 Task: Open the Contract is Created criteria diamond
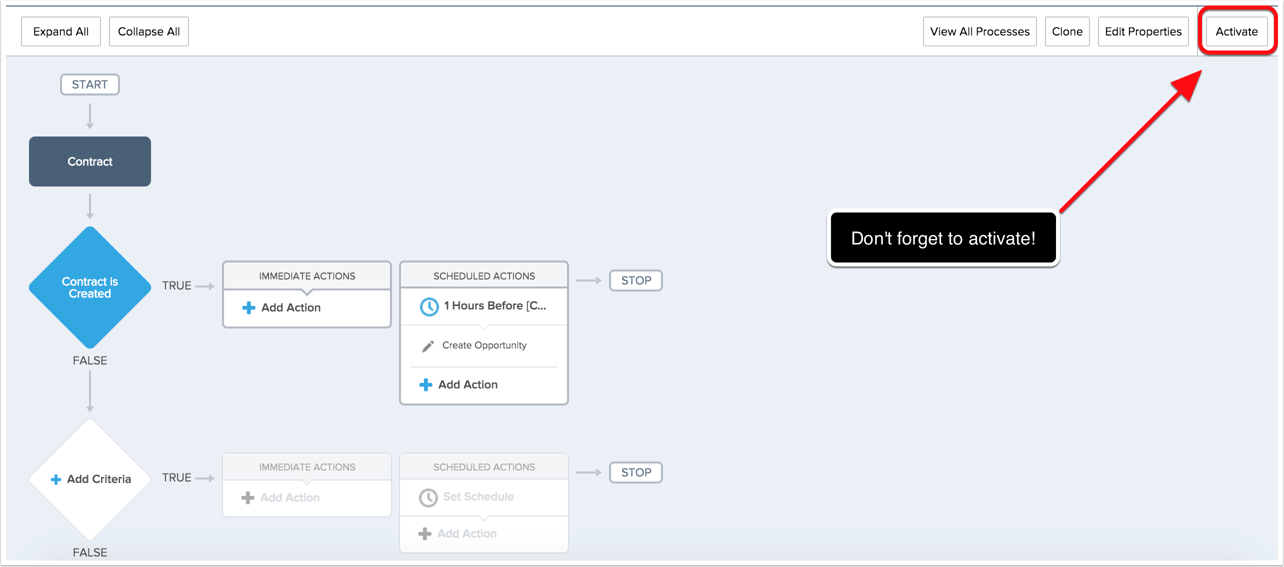point(90,287)
